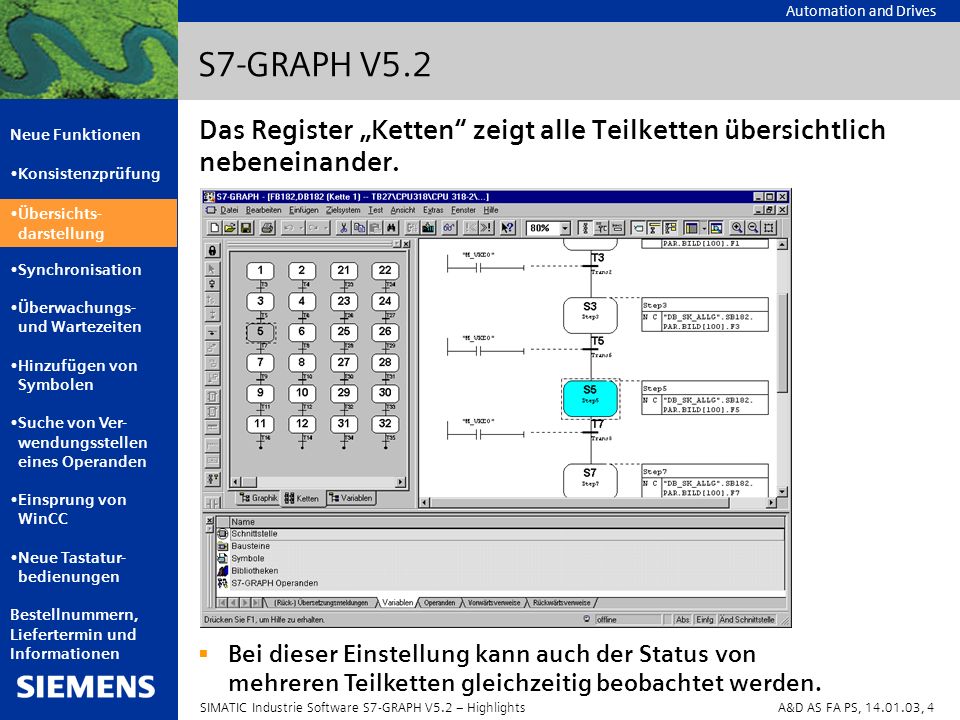
Task: Open the dropdown arrow beside overview icon
Action: 703,228
